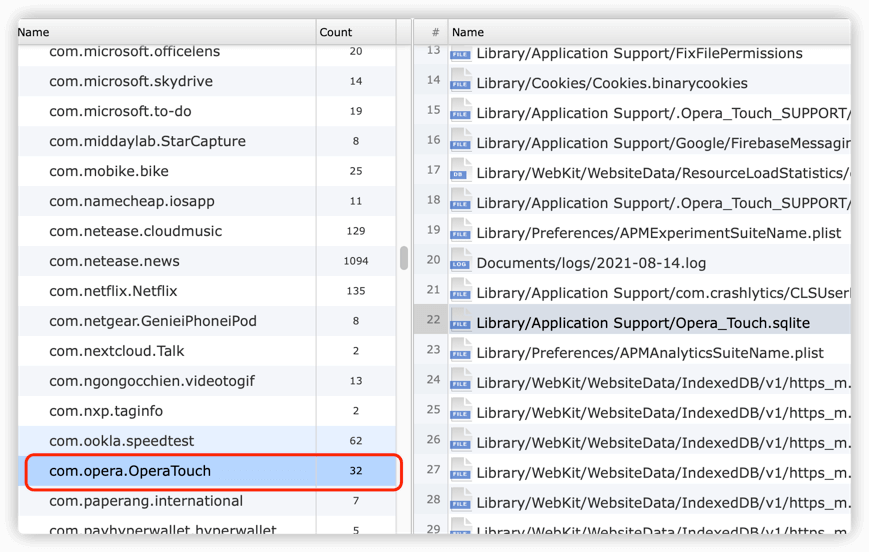The width and height of the screenshot is (869, 552).
Task: Click DB icon in row 17
Action: [x=460, y=172]
